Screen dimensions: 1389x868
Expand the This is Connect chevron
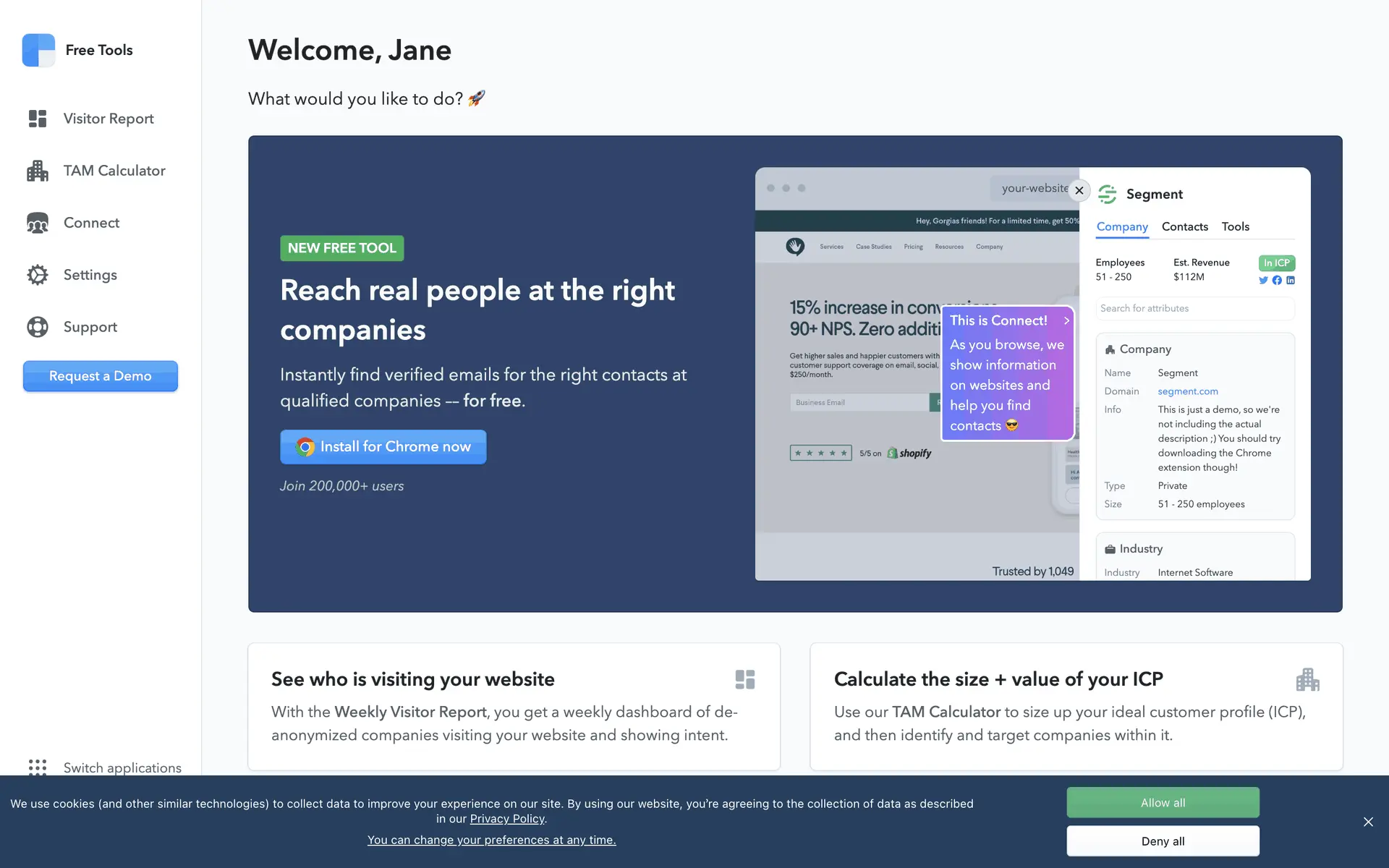[x=1066, y=320]
